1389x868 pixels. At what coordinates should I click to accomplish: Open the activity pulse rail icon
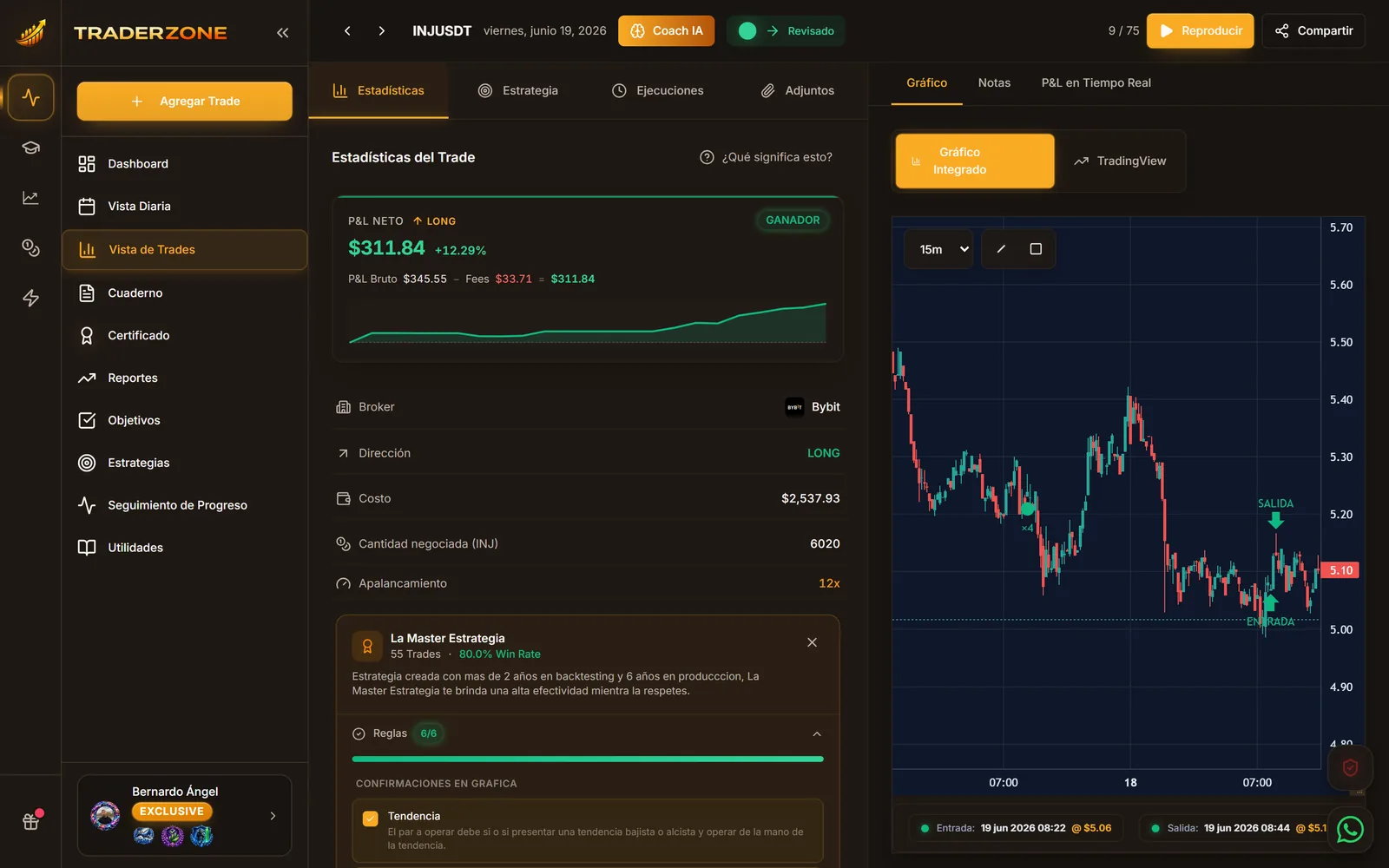click(x=30, y=97)
